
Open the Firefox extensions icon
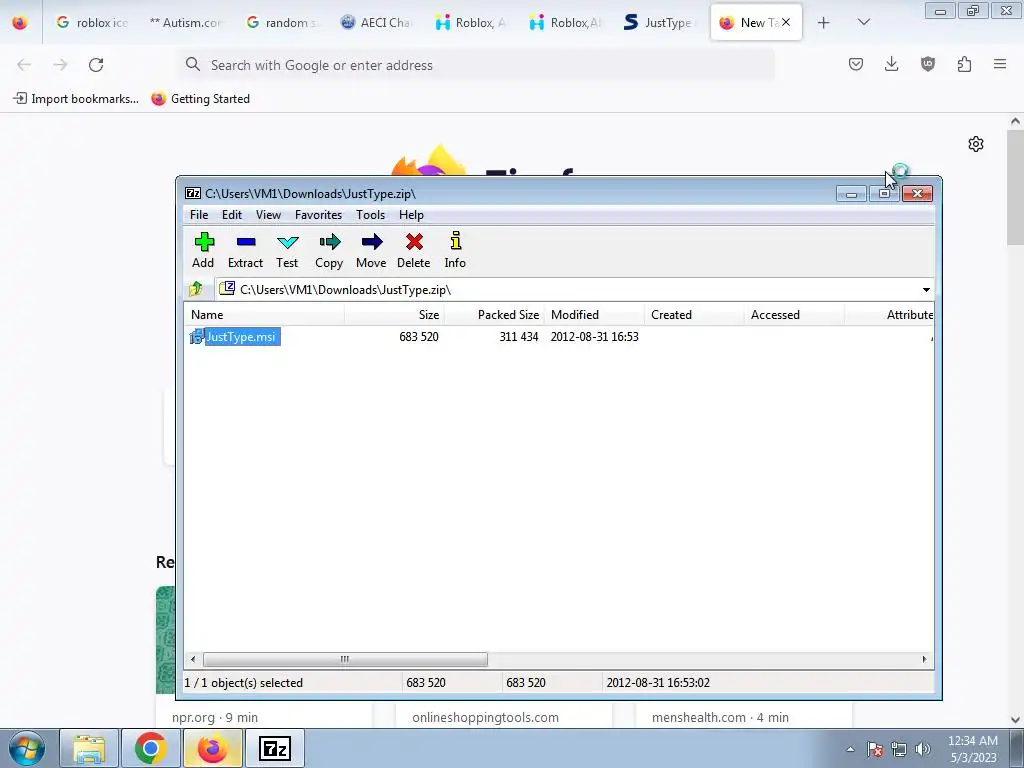(964, 64)
